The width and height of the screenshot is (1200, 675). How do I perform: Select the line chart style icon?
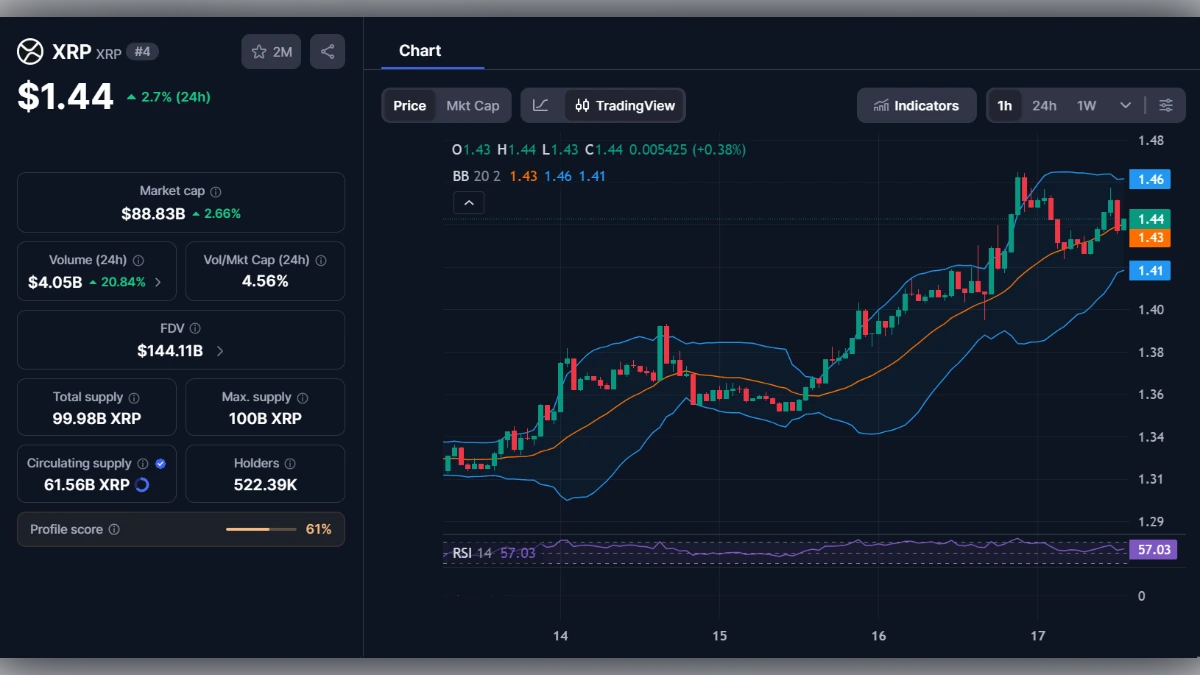click(x=541, y=105)
